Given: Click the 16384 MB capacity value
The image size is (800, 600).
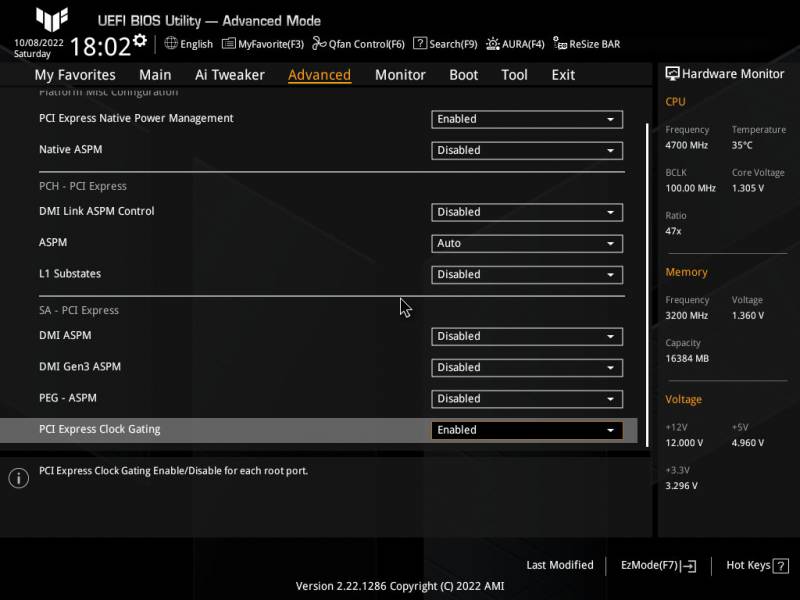Looking at the screenshot, I should coord(687,359).
